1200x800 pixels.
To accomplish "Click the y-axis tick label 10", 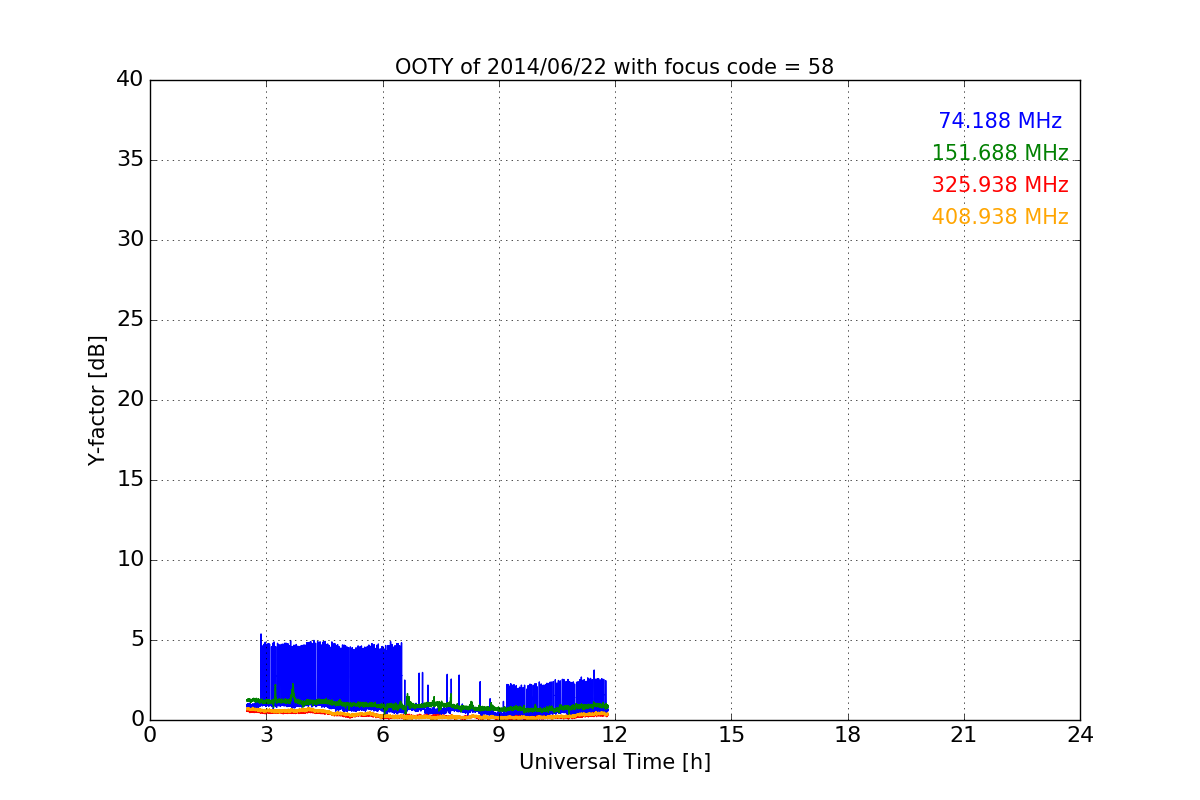I will point(130,560).
